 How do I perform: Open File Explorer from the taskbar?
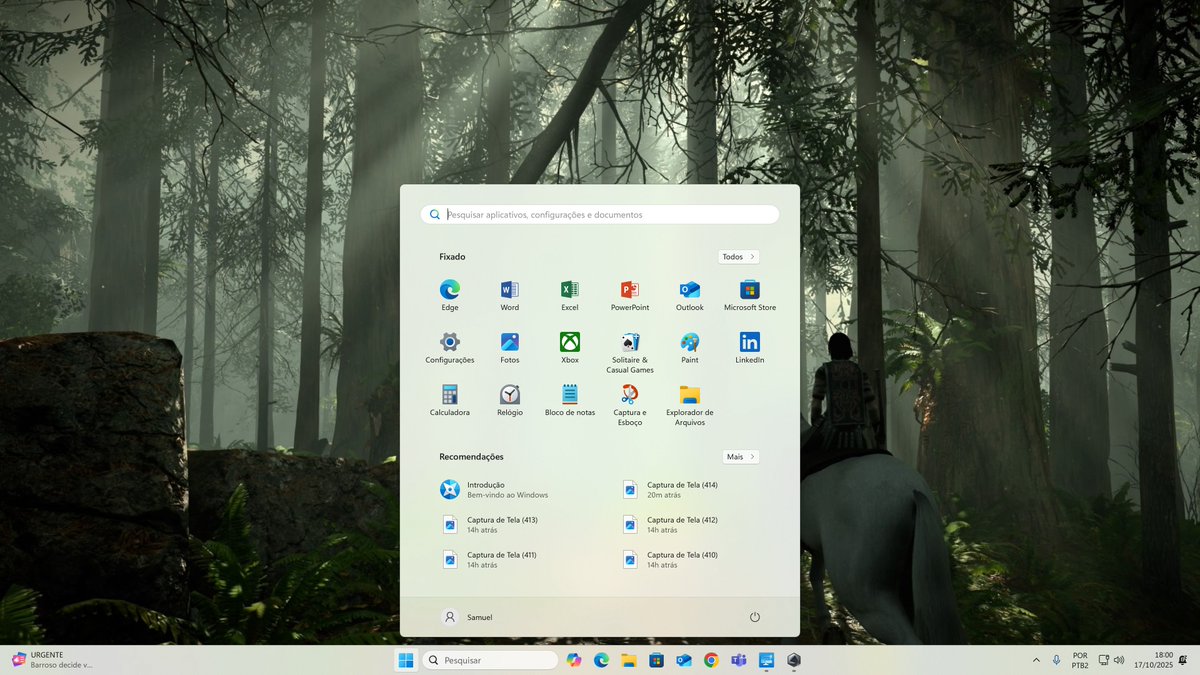(x=629, y=660)
